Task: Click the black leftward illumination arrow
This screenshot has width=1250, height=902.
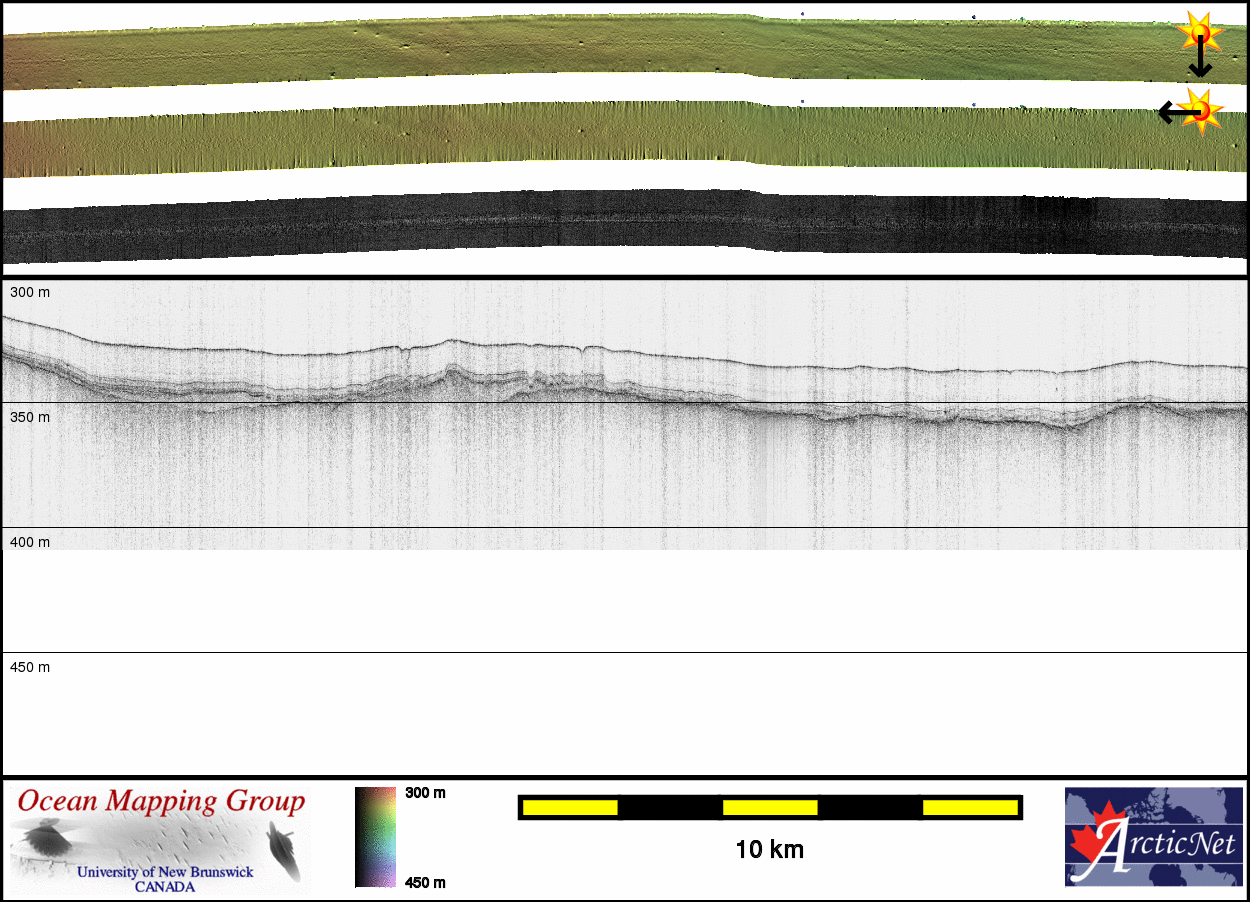Action: 1172,113
